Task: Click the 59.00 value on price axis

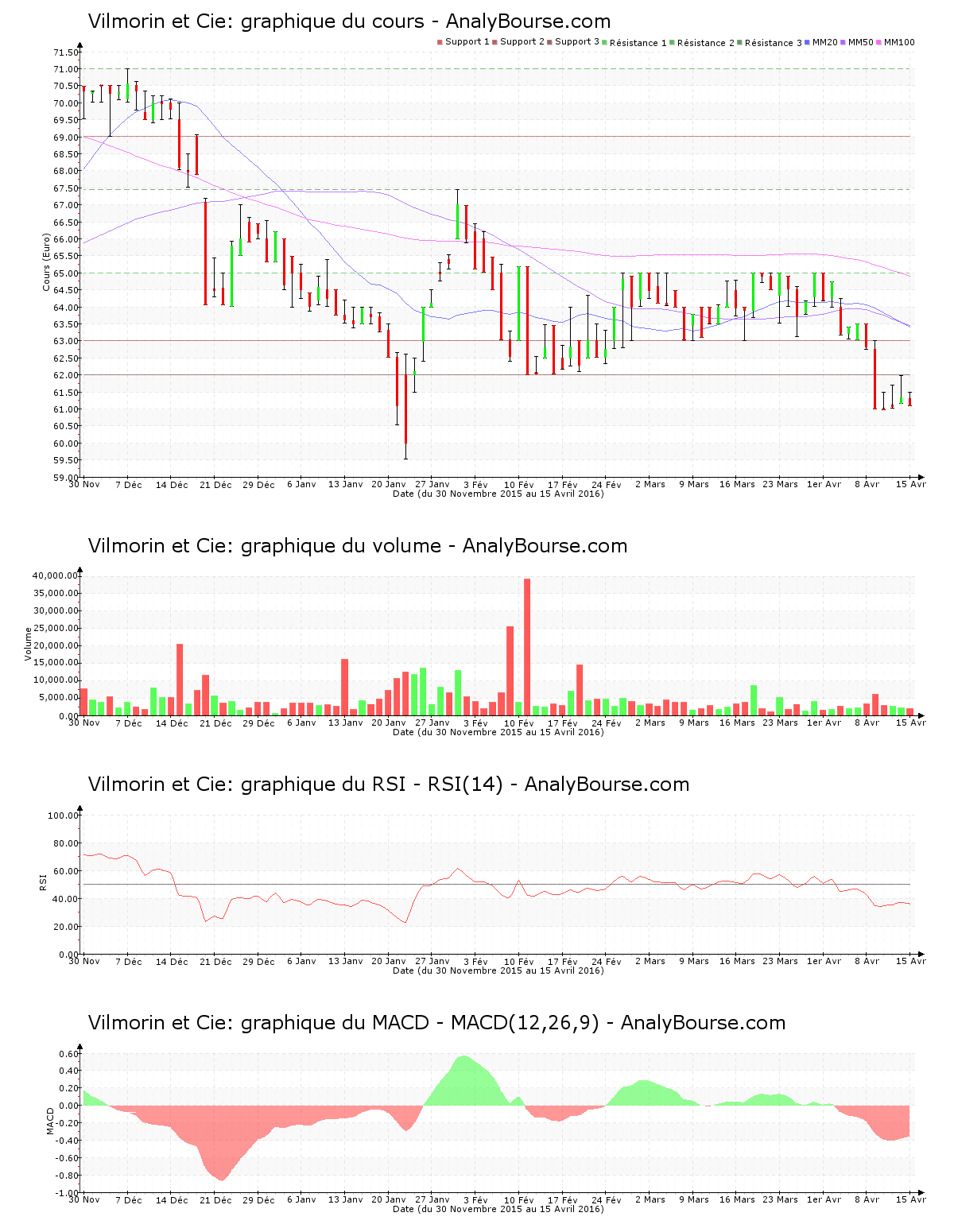Action: point(67,478)
